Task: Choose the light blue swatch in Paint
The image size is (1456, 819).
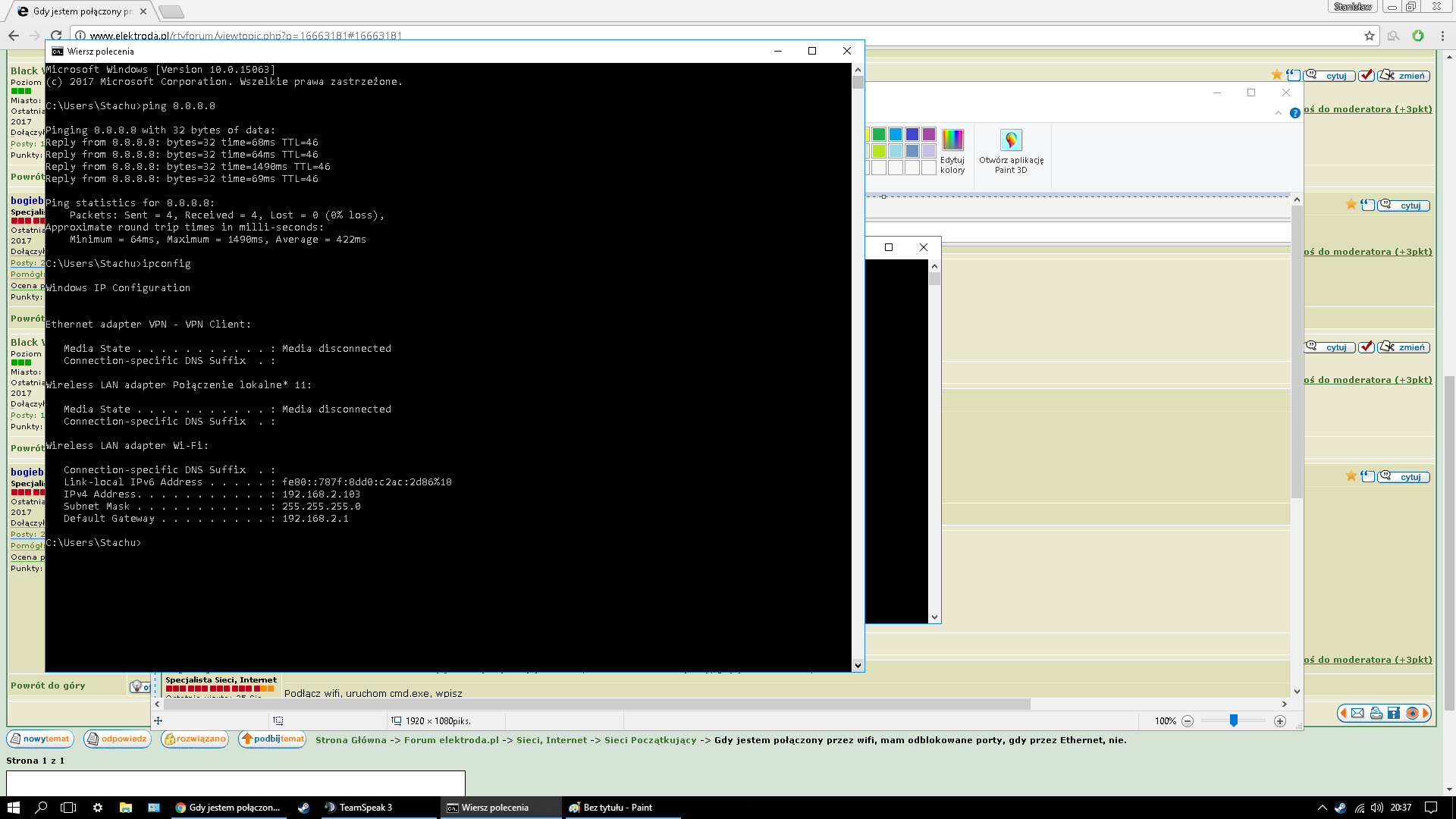Action: coord(896,151)
